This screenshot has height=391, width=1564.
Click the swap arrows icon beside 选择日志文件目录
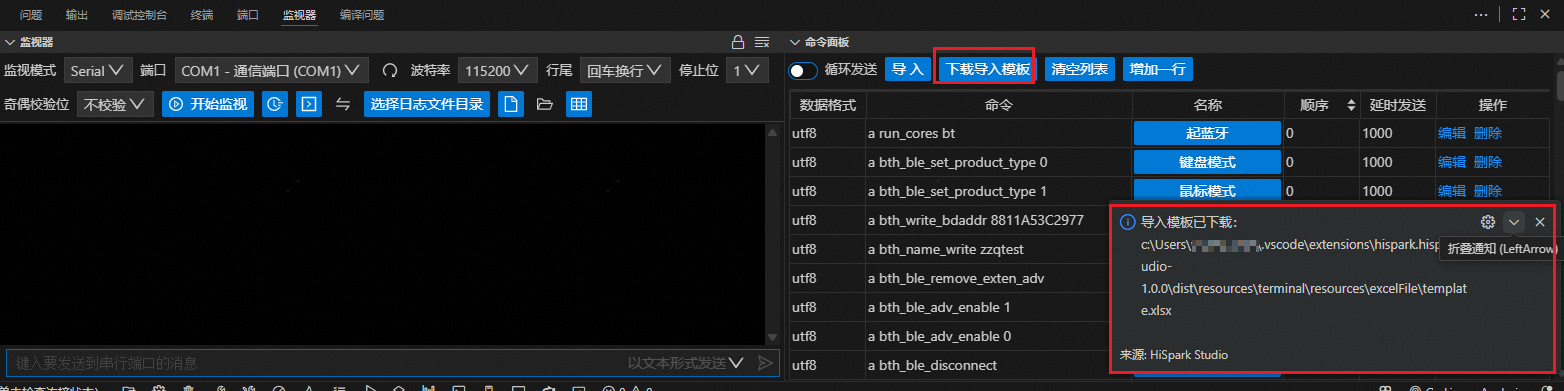pyautogui.click(x=343, y=104)
